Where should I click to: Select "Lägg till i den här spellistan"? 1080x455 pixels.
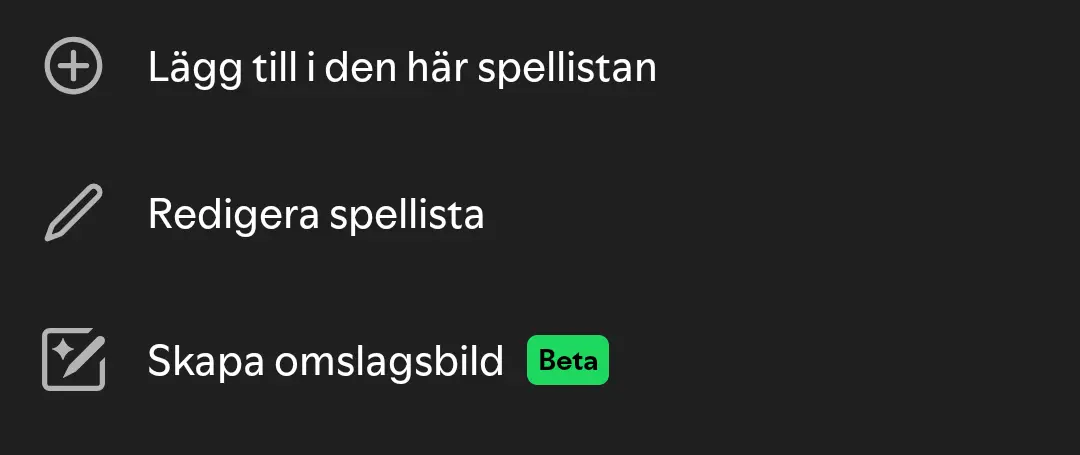(x=402, y=67)
